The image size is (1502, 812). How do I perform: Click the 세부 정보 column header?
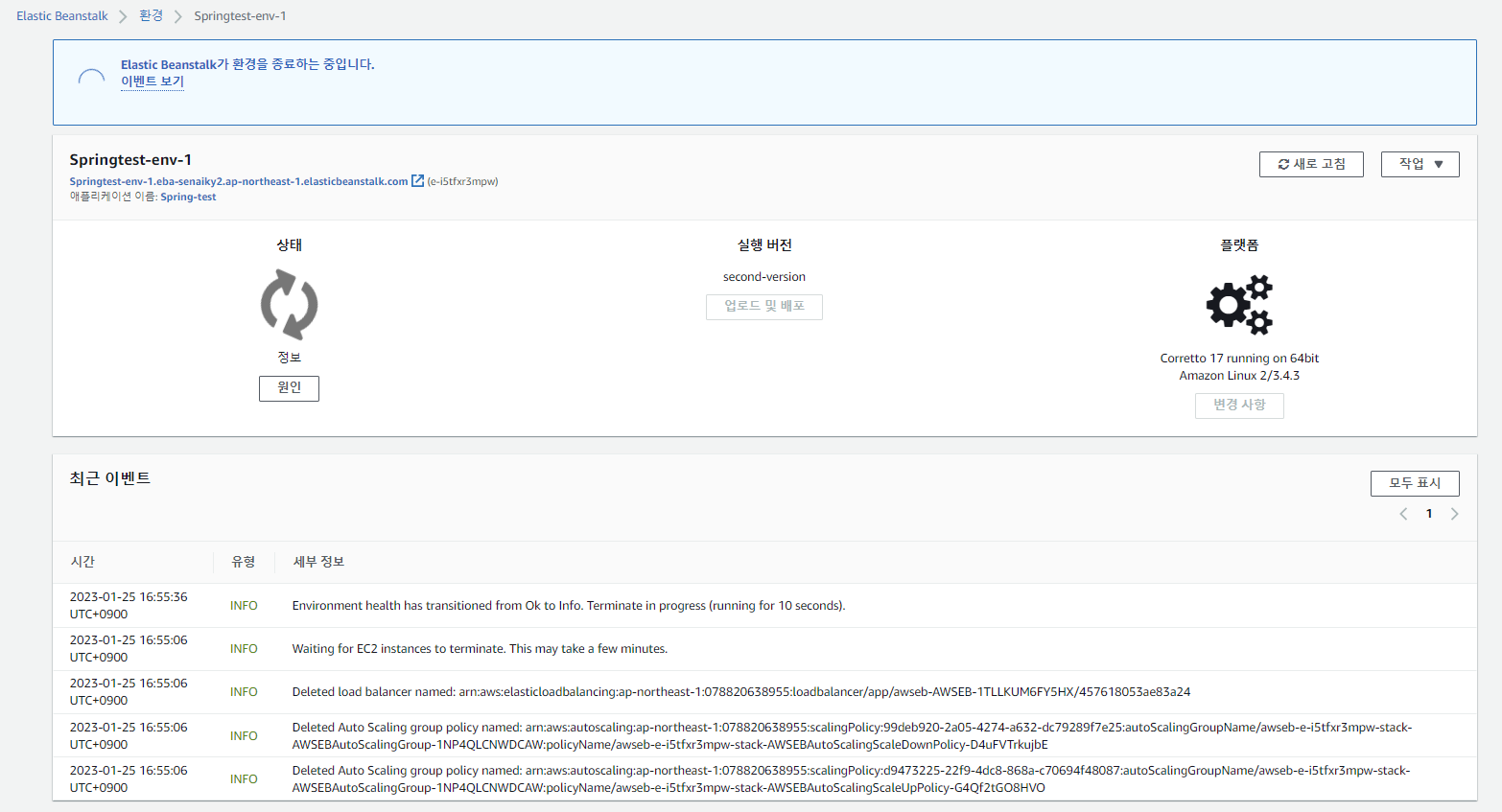click(x=318, y=562)
